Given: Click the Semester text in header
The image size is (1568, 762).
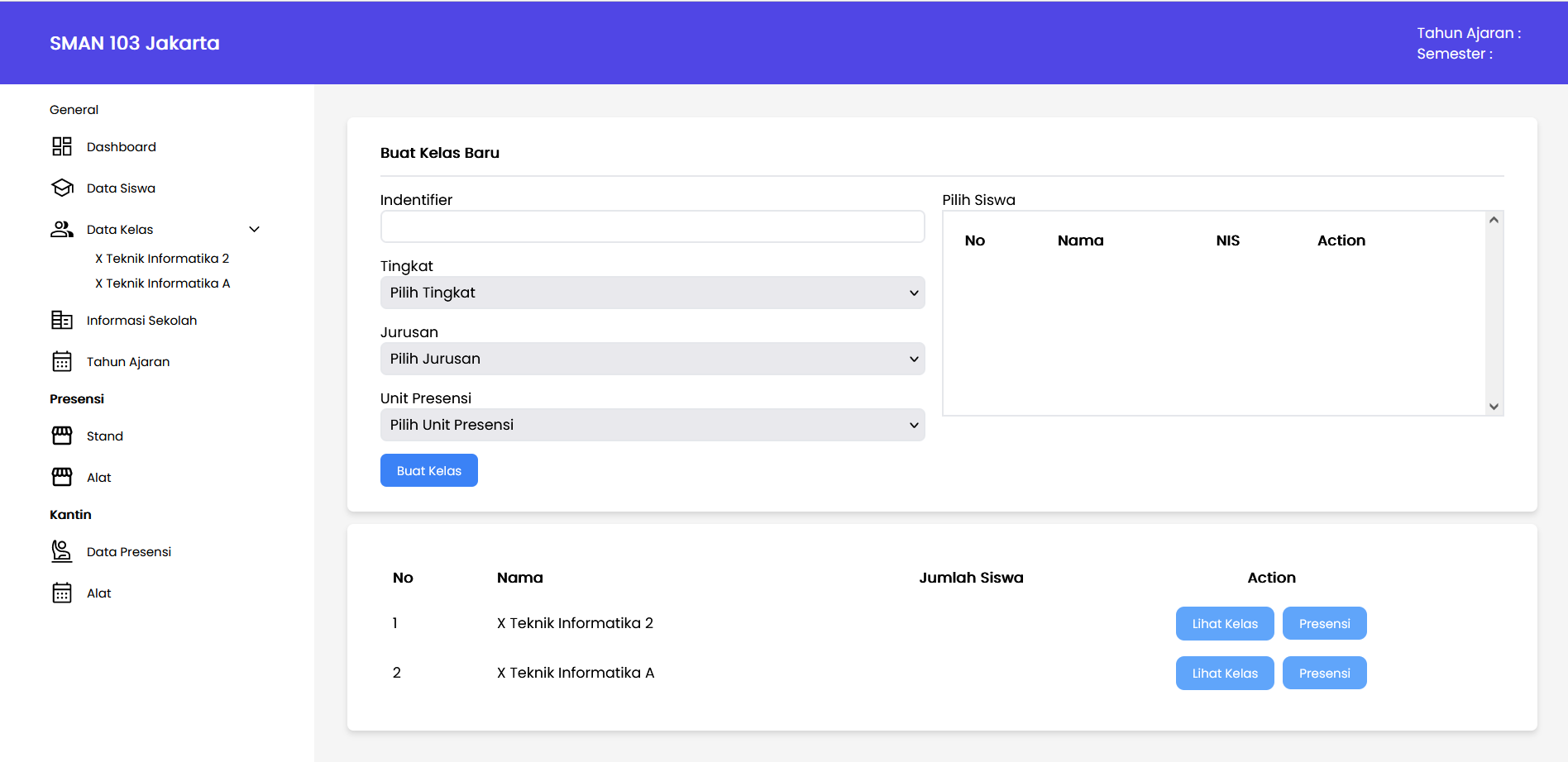Looking at the screenshot, I should tap(1455, 54).
